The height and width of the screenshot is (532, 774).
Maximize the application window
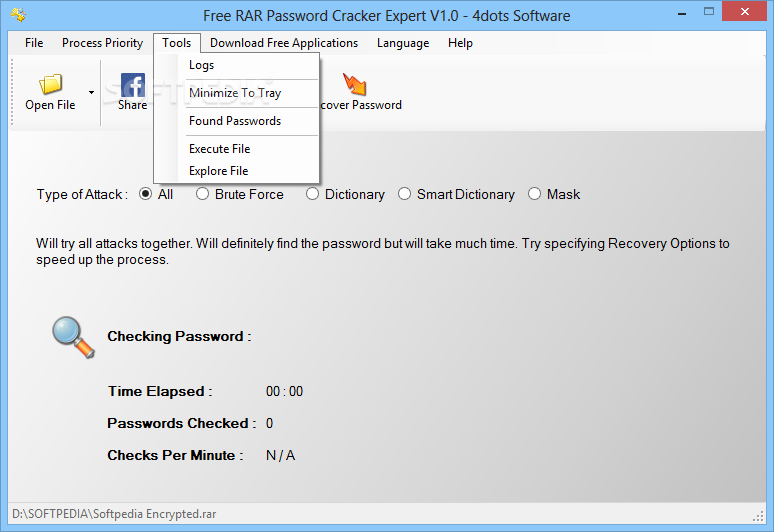[x=709, y=12]
